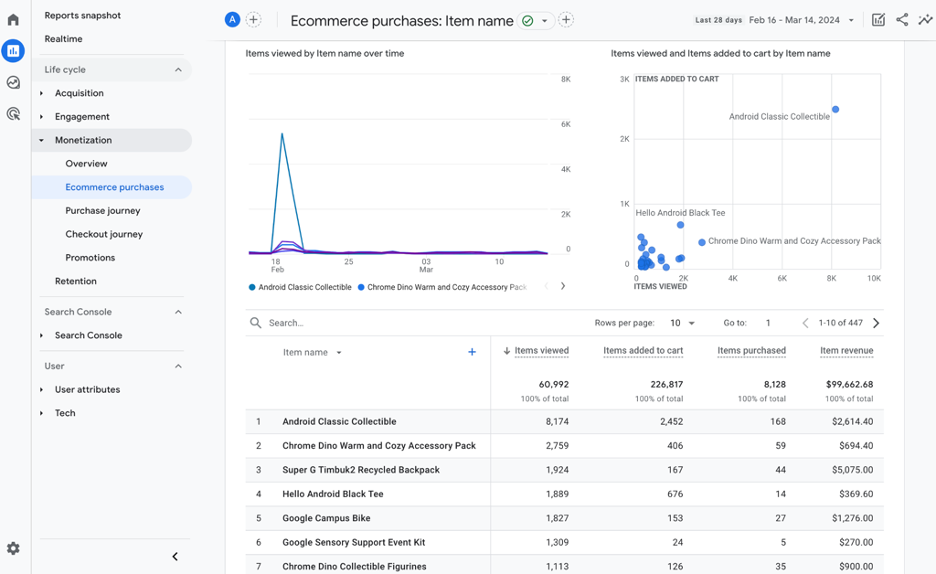Expand the Engagement menu
The image size is (936, 574).
(41, 117)
